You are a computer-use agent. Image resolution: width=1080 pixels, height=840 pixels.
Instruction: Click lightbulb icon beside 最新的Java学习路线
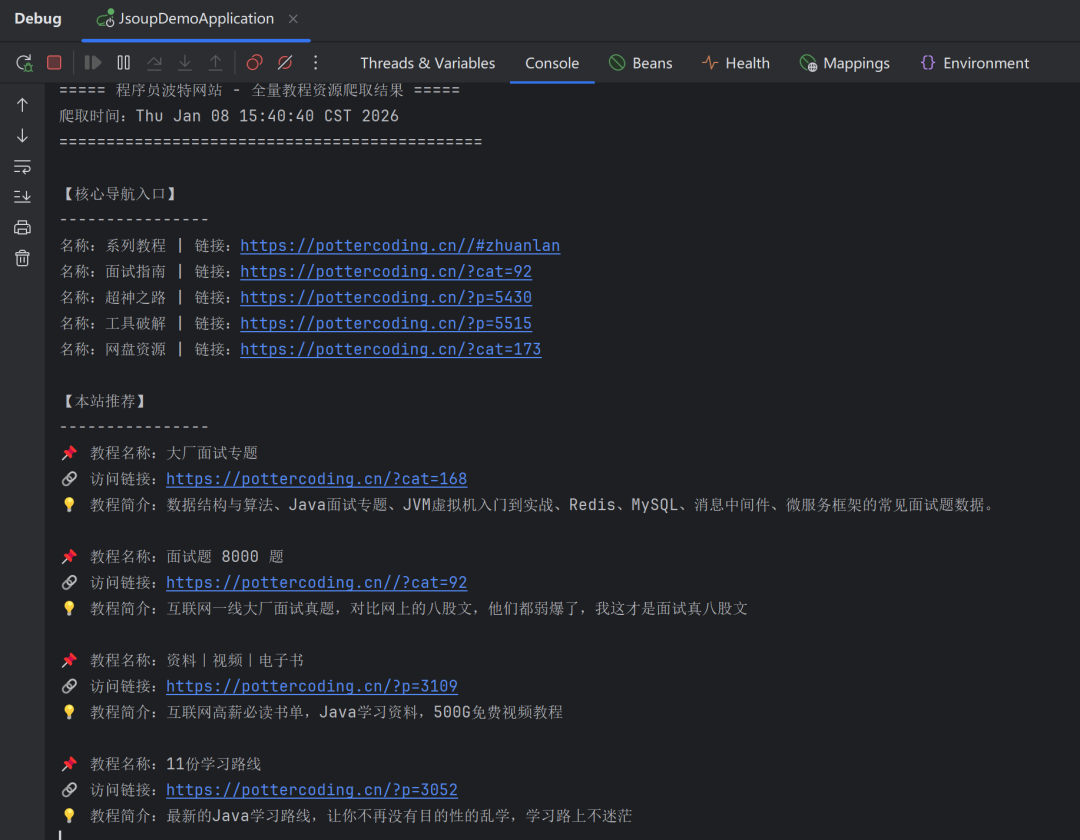pyautogui.click(x=69, y=816)
